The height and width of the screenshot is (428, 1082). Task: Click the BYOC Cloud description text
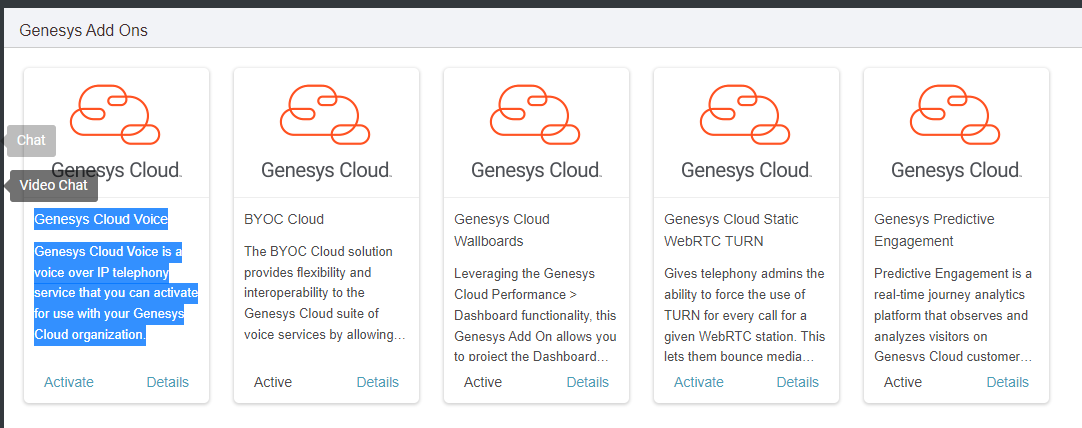(325, 293)
